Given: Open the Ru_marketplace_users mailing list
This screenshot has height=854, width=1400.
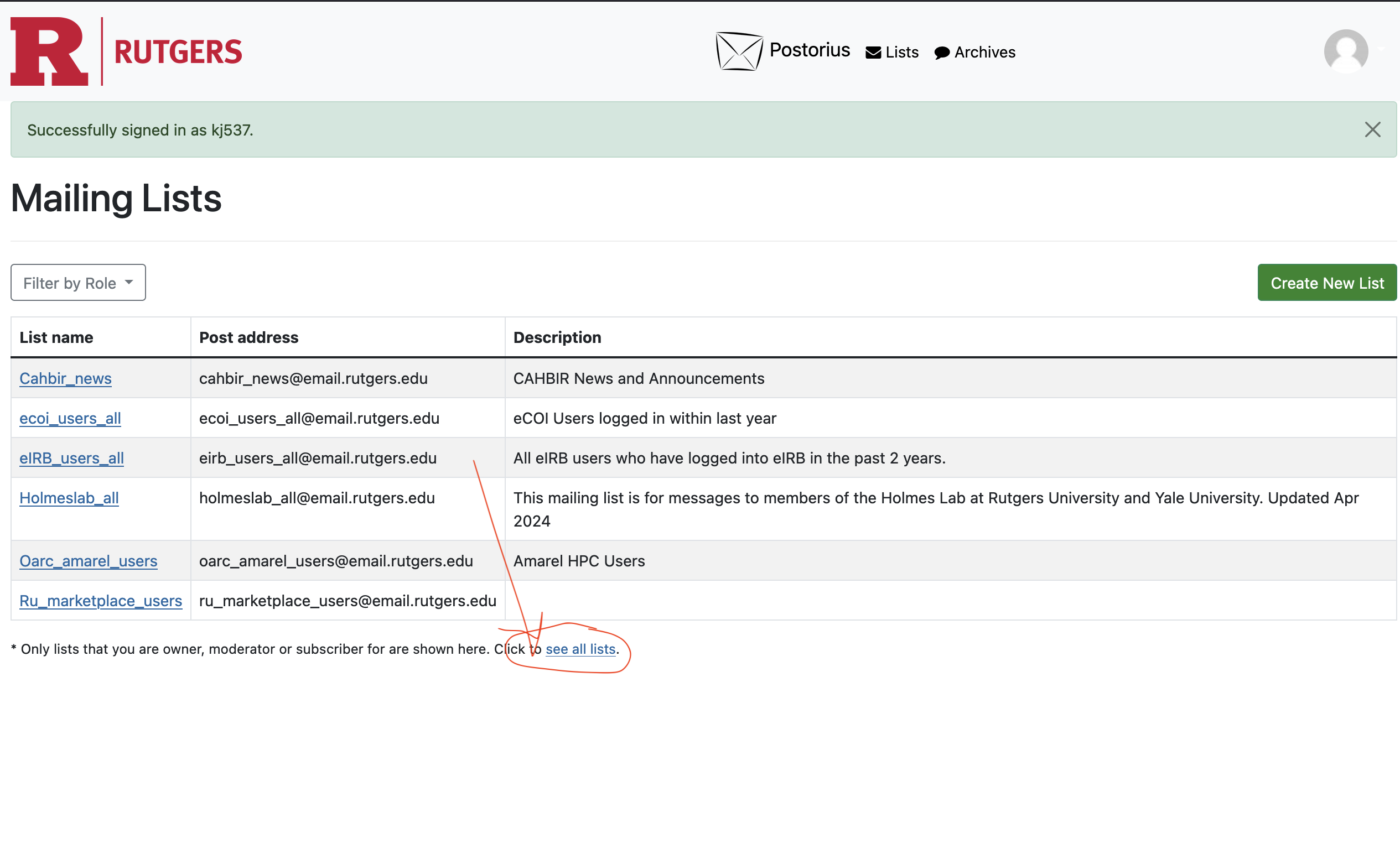Looking at the screenshot, I should 101,600.
